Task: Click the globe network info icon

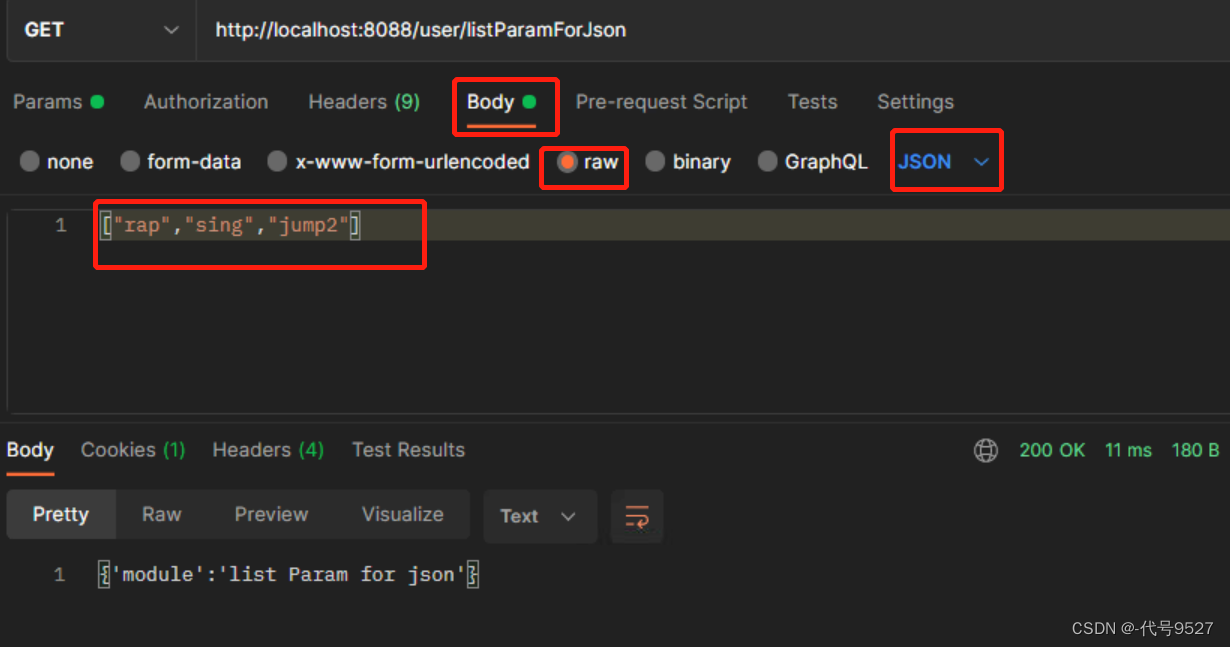Action: point(986,451)
